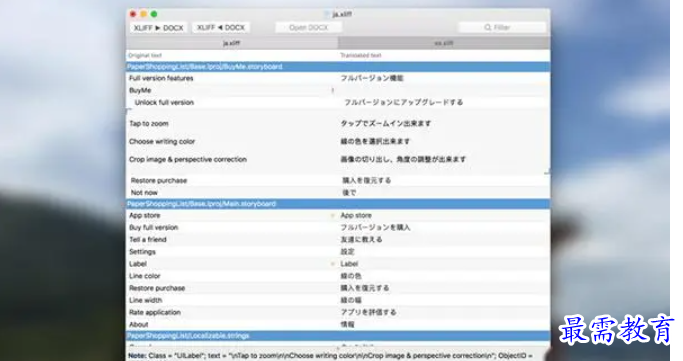Select the 'Settings' row

pyautogui.click(x=338, y=252)
